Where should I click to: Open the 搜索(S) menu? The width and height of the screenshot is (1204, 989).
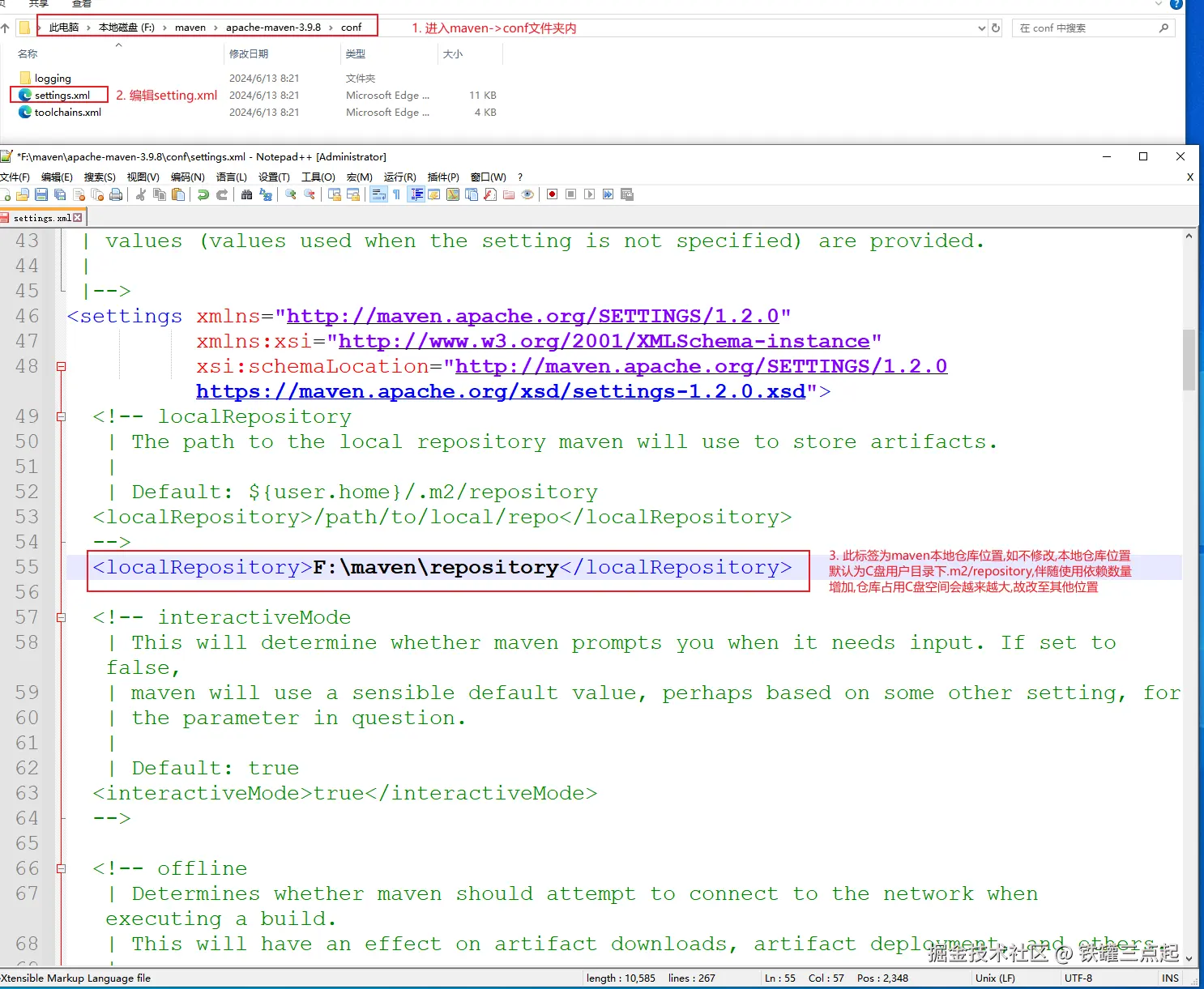tap(100, 177)
